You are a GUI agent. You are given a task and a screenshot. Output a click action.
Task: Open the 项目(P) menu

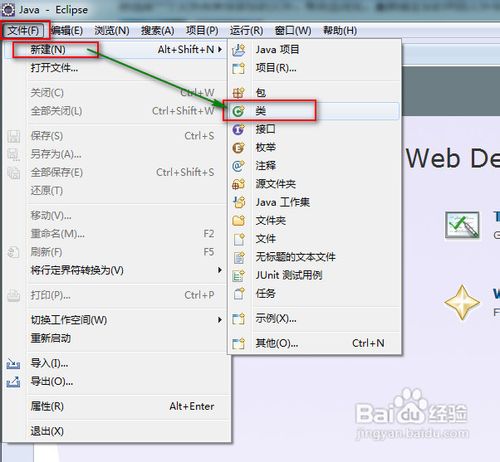click(x=202, y=31)
